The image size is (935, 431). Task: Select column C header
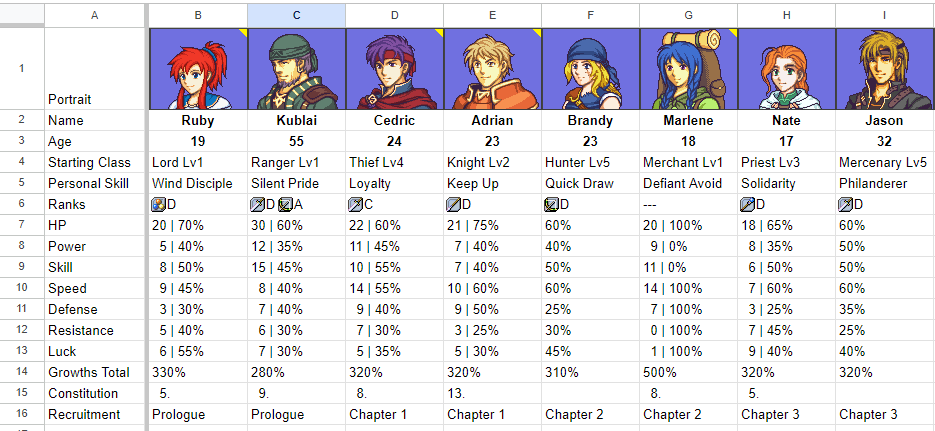(x=296, y=15)
